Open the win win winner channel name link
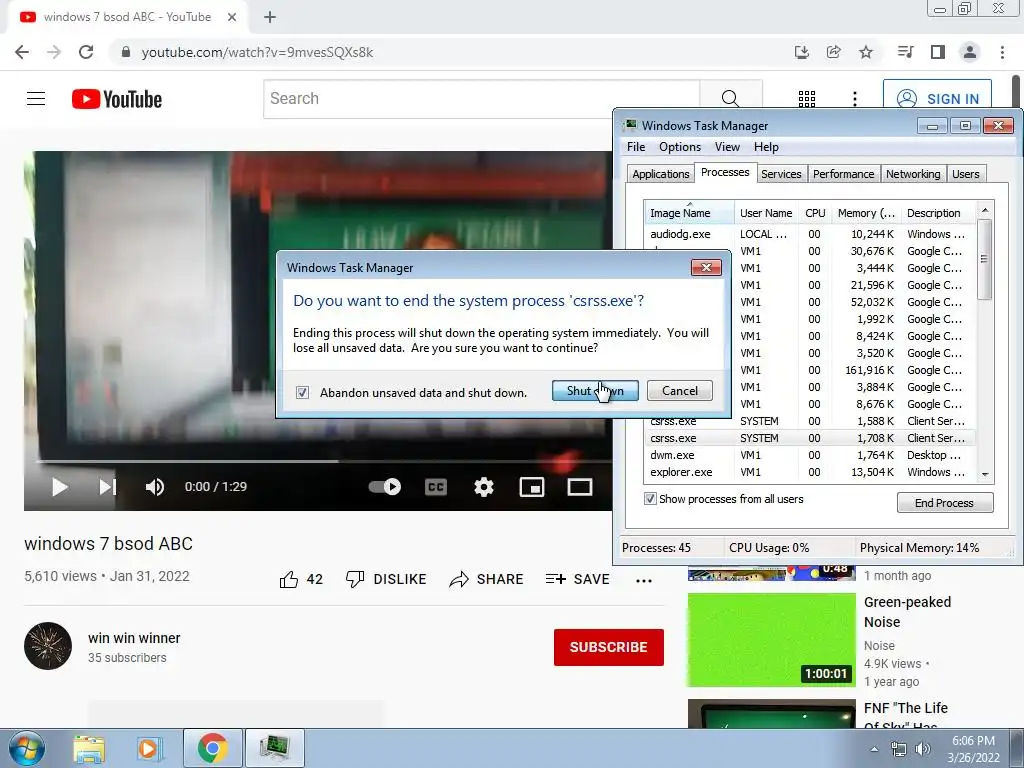 (134, 638)
